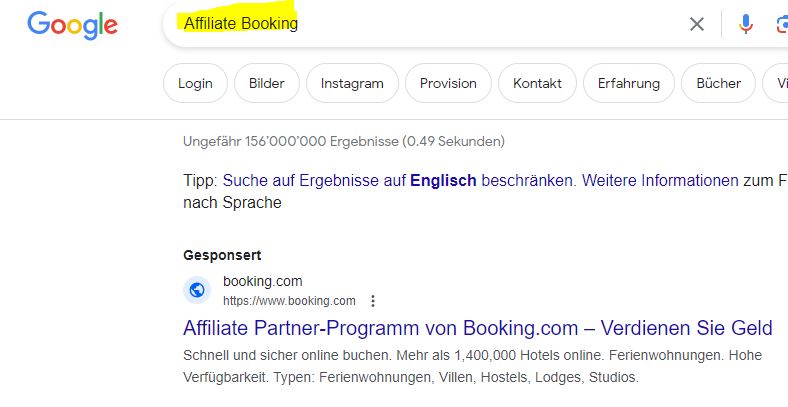Click the partially visible rightmost filter chip
Viewport: 788px width, 407px height.
tap(777, 83)
